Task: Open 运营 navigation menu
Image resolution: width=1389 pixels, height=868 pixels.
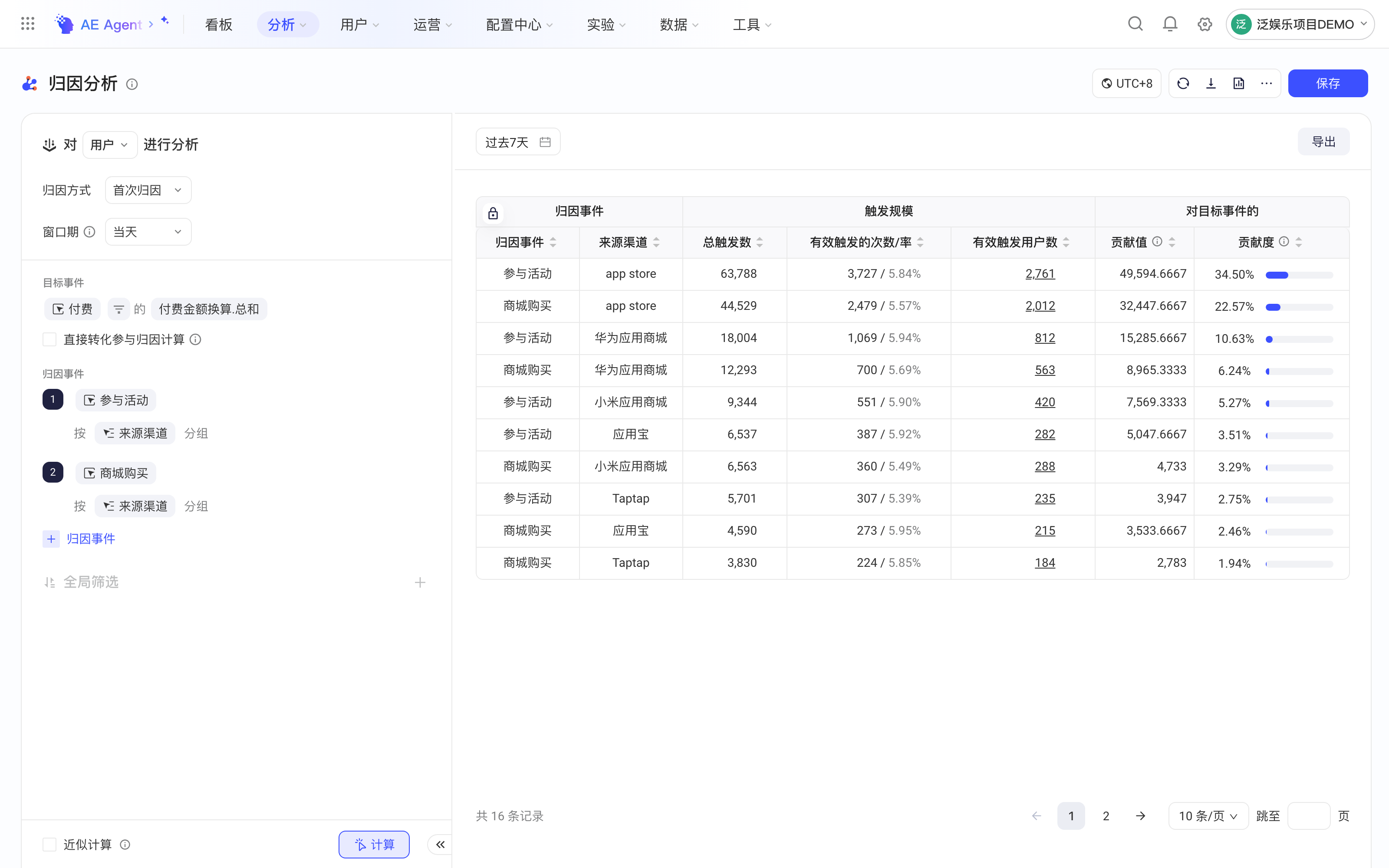Action: 433,24
